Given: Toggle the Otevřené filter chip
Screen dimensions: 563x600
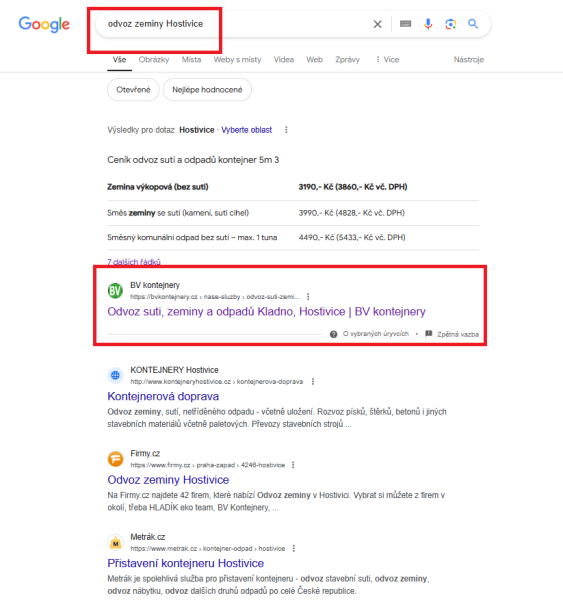Looking at the screenshot, I should pos(133,90).
